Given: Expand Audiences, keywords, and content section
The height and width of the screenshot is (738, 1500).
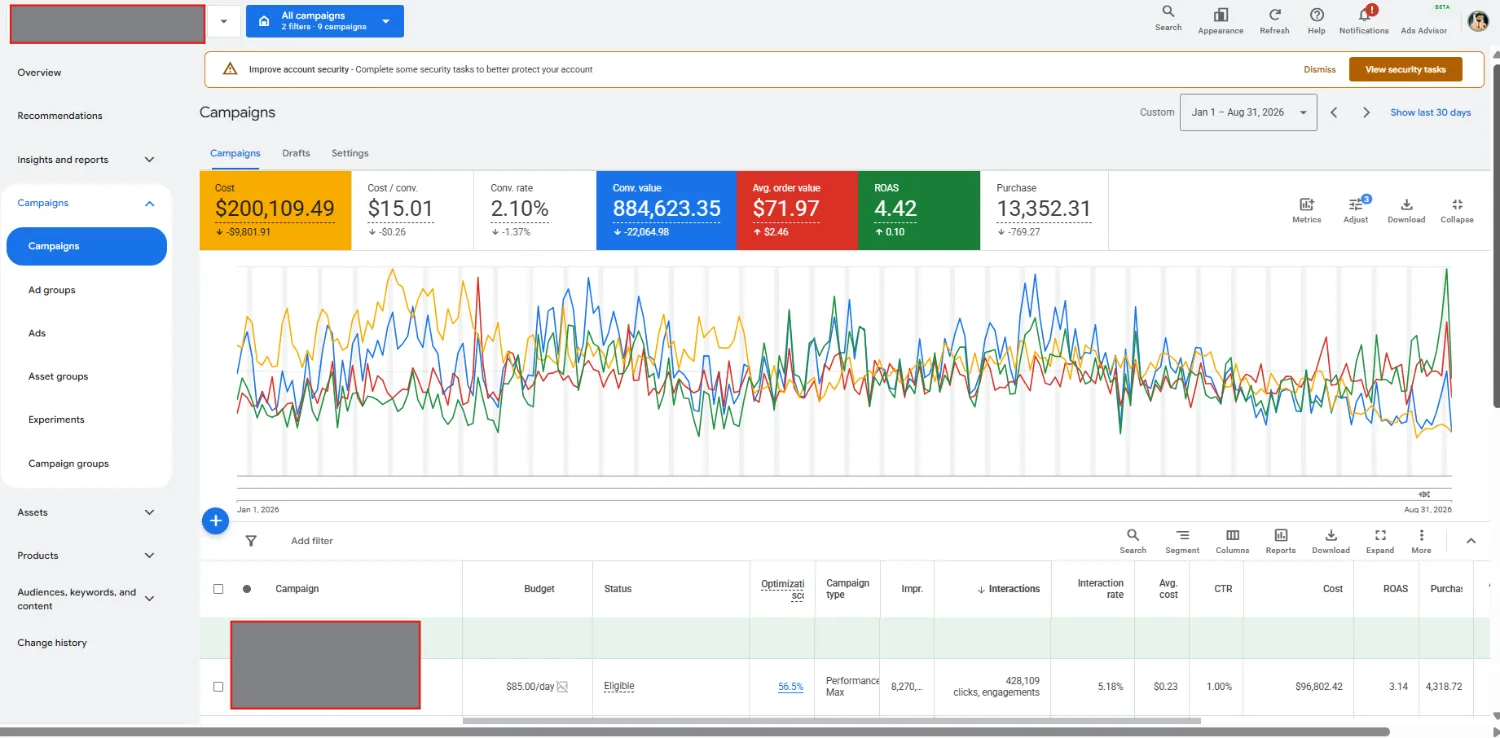Looking at the screenshot, I should click(150, 598).
